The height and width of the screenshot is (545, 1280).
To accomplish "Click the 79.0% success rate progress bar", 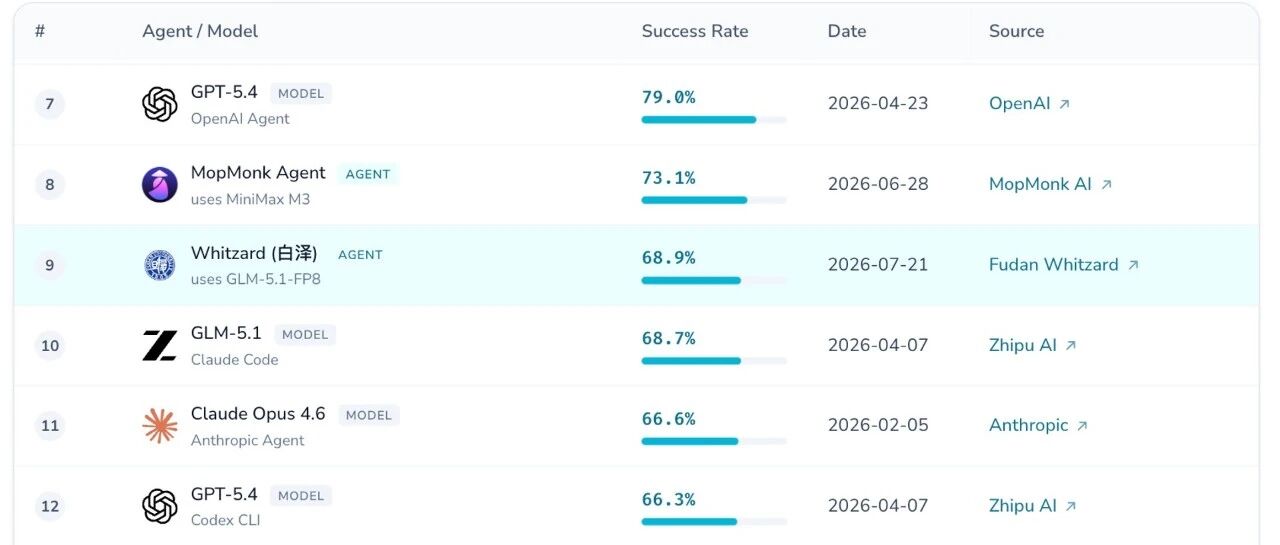I will point(714,120).
